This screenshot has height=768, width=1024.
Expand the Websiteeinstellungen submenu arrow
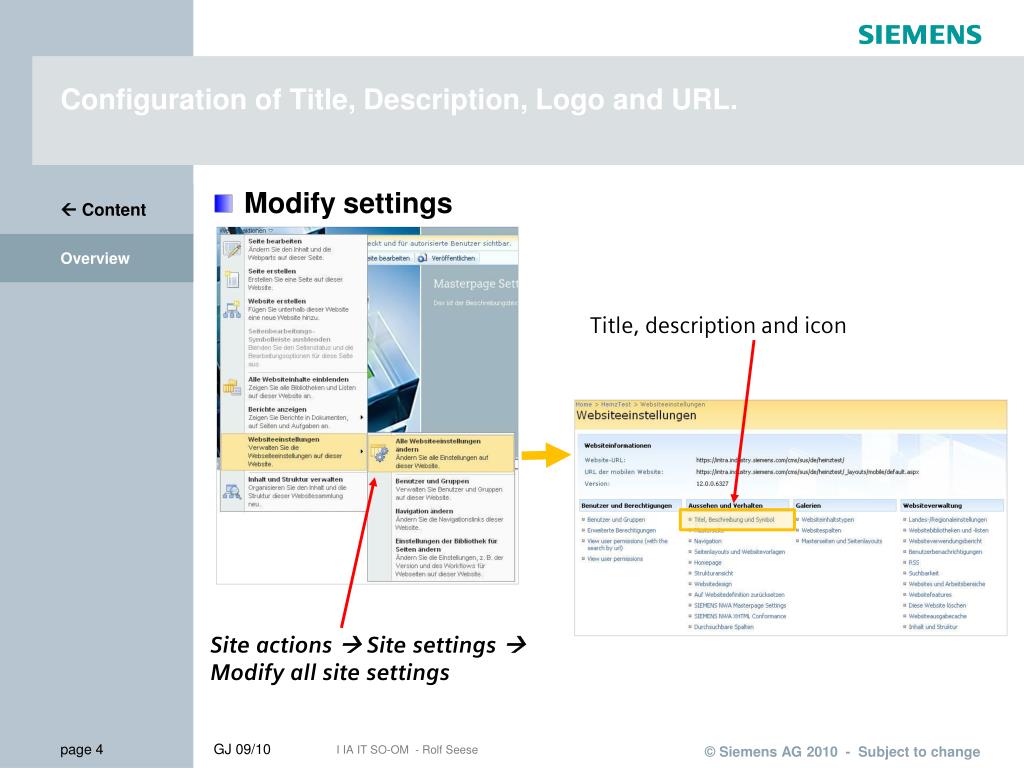click(362, 451)
